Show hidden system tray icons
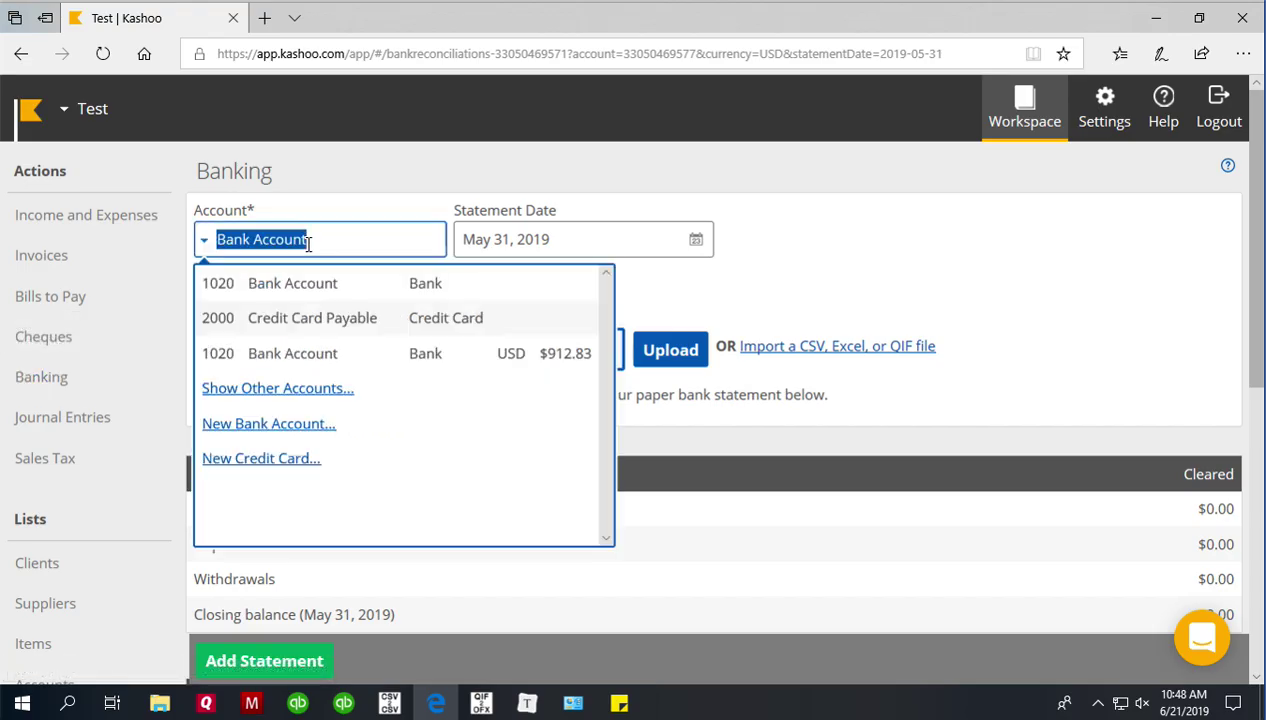This screenshot has width=1266, height=720. pos(1097,703)
